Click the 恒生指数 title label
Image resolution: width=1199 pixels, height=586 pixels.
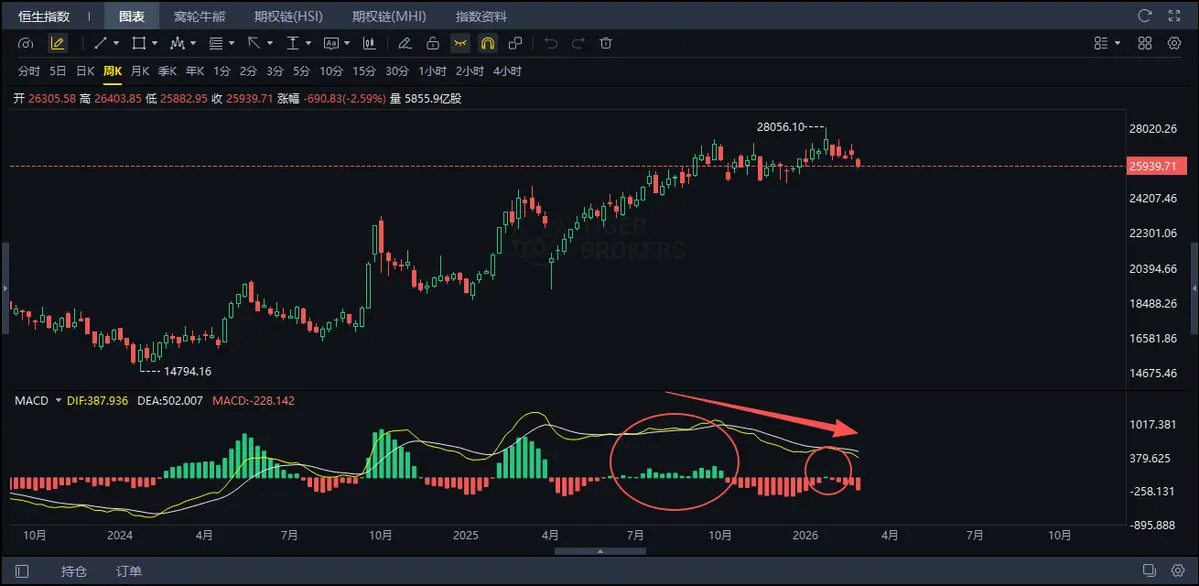44,15
